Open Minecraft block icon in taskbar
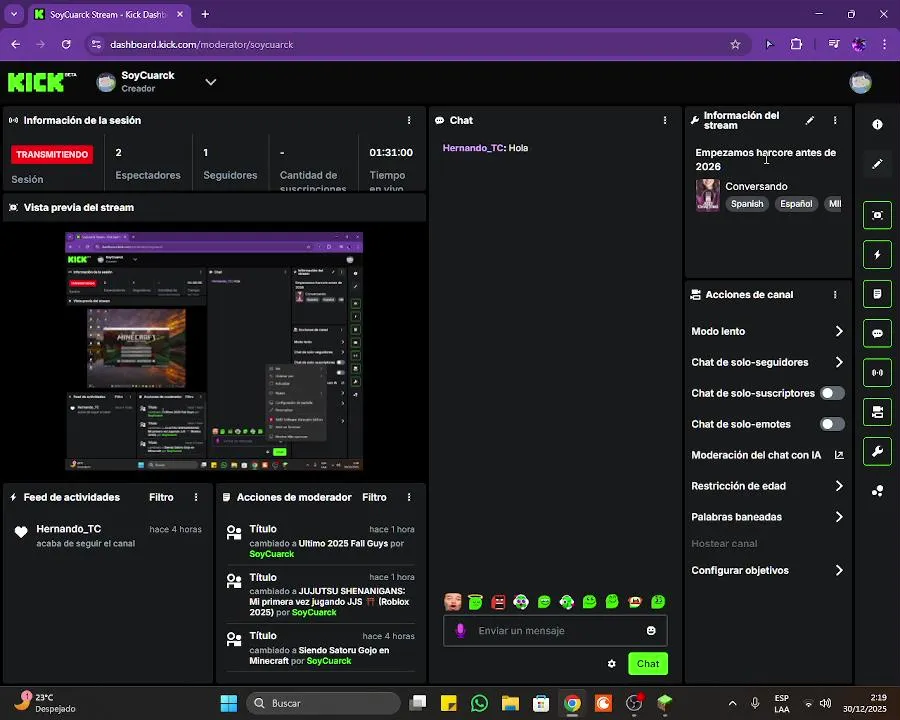This screenshot has width=900, height=720. (665, 702)
